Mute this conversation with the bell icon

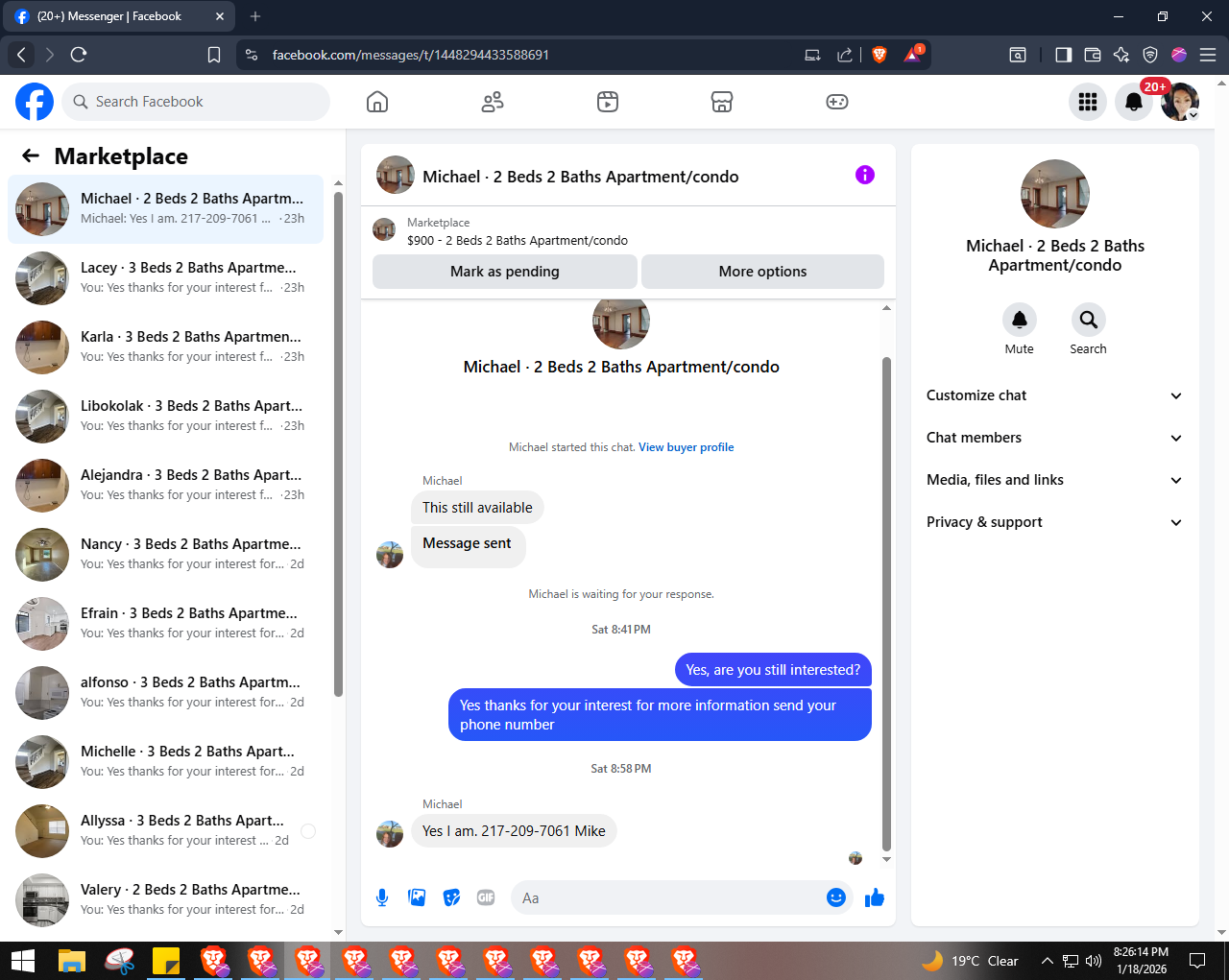click(1020, 320)
